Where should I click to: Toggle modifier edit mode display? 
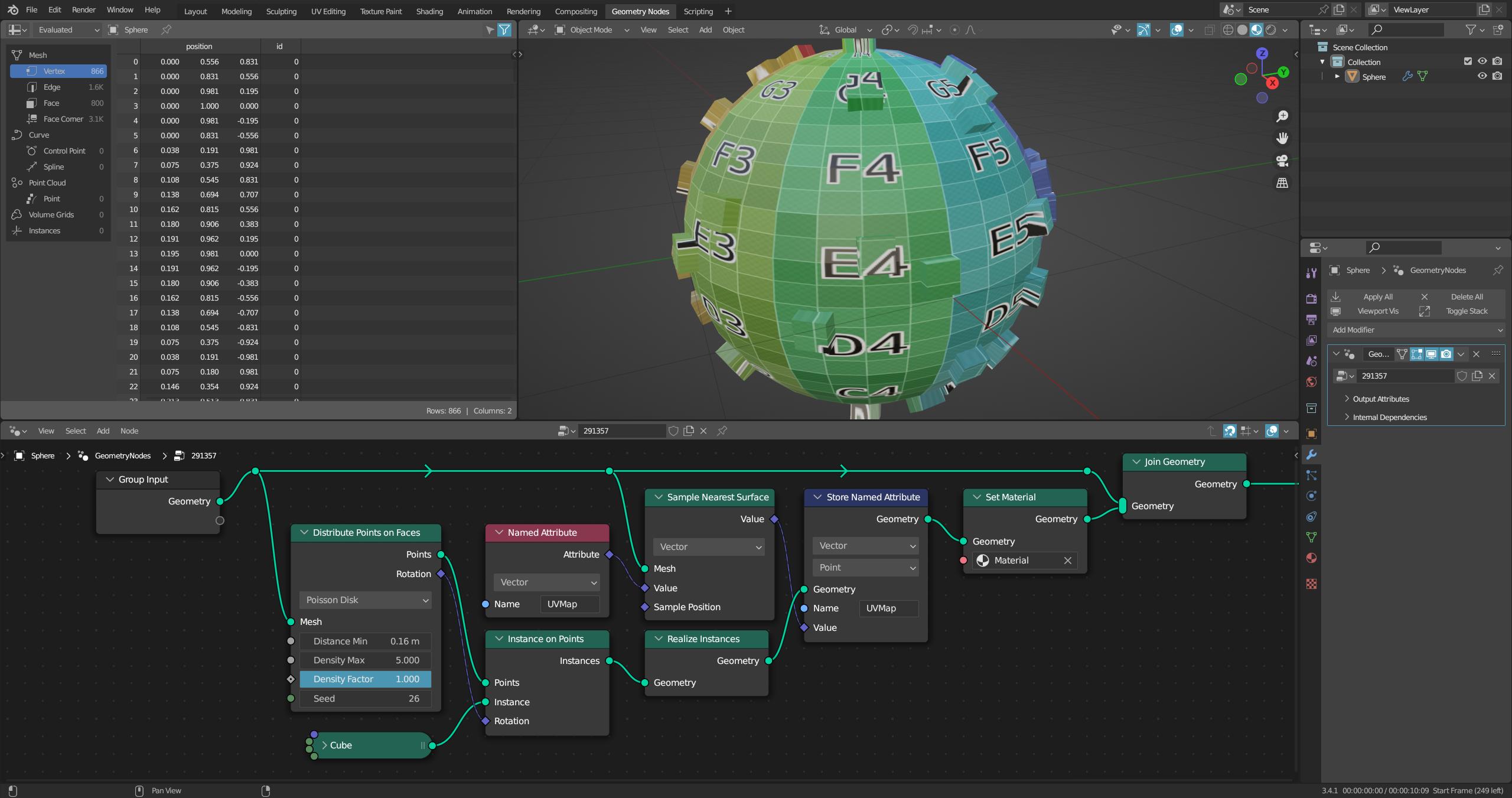pyautogui.click(x=1416, y=354)
